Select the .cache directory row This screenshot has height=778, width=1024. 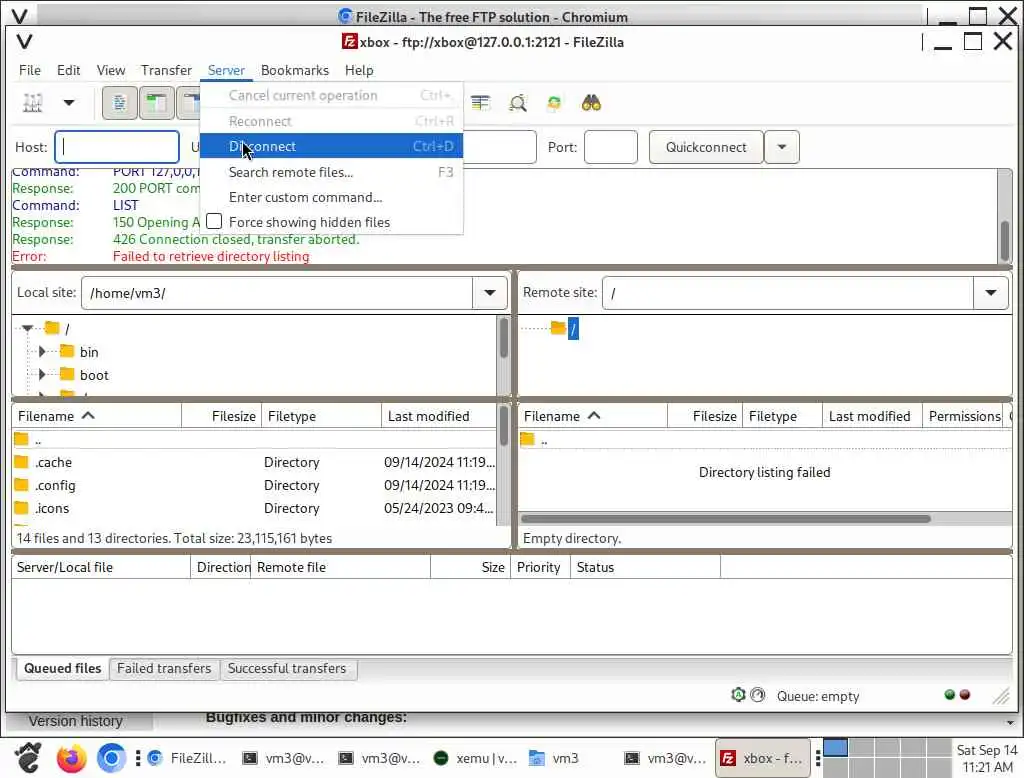pos(254,462)
